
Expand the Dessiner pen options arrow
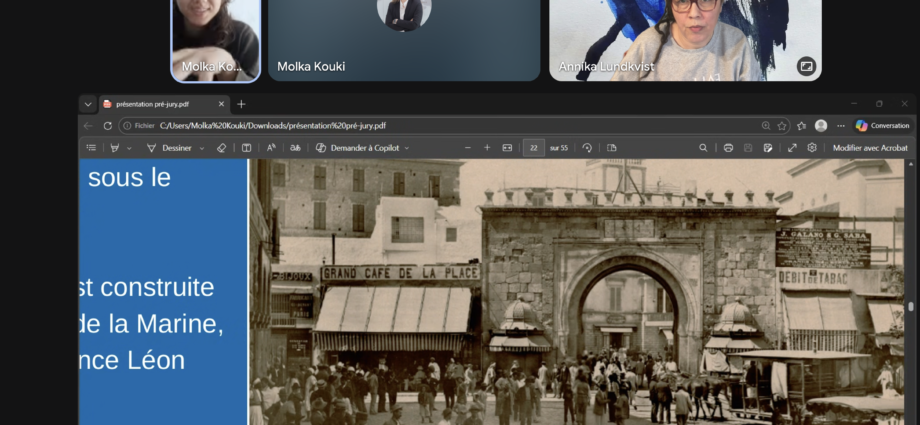click(202, 148)
